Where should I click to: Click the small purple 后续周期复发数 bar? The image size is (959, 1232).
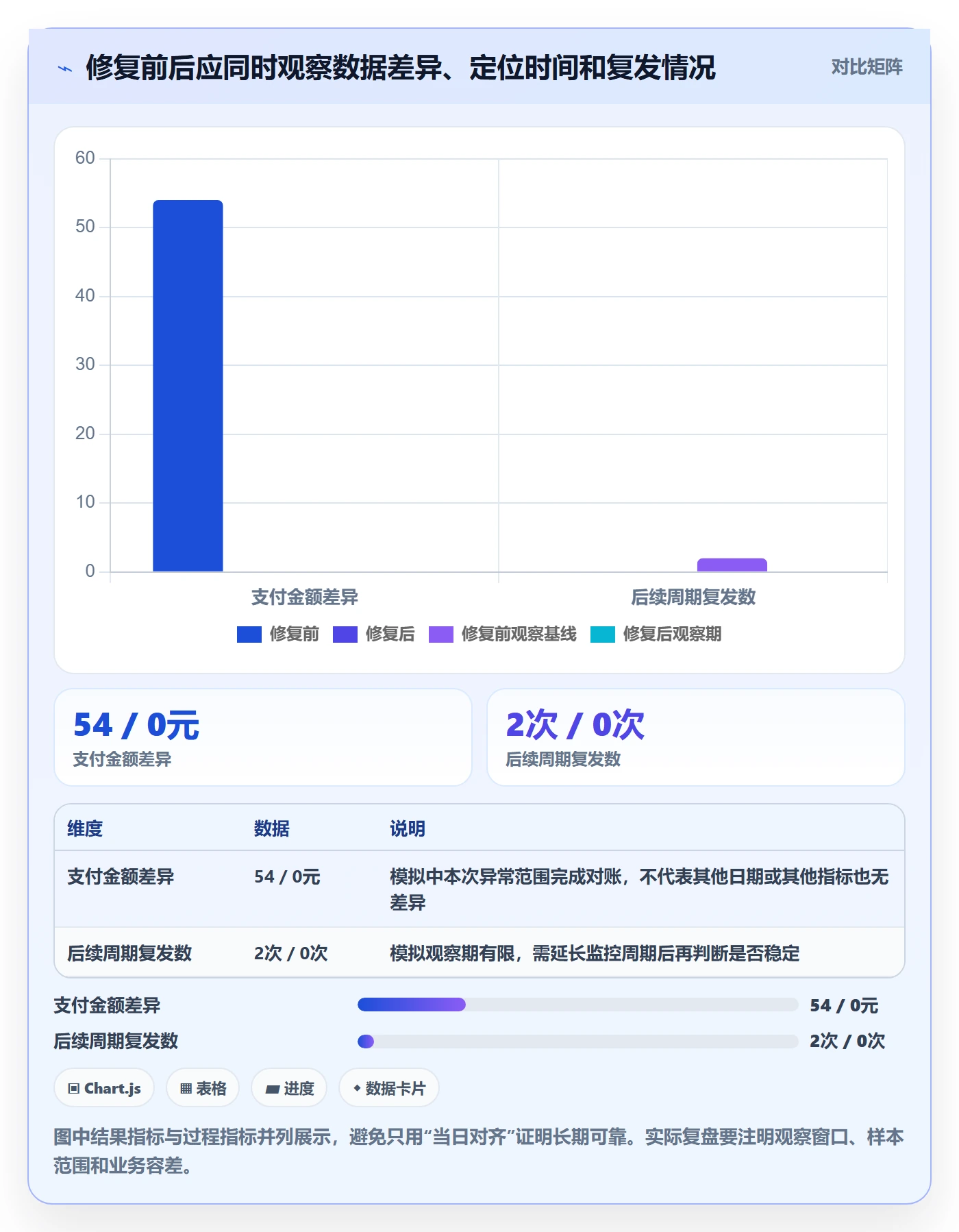coord(732,565)
